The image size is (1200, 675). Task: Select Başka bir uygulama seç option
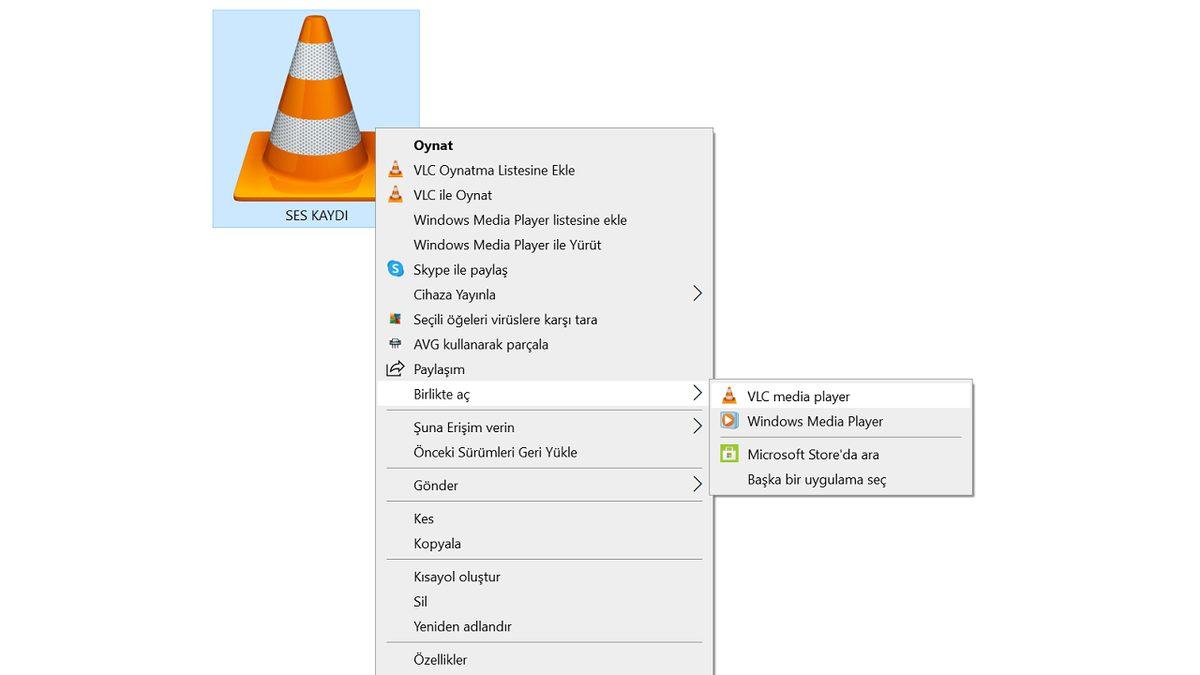click(816, 479)
